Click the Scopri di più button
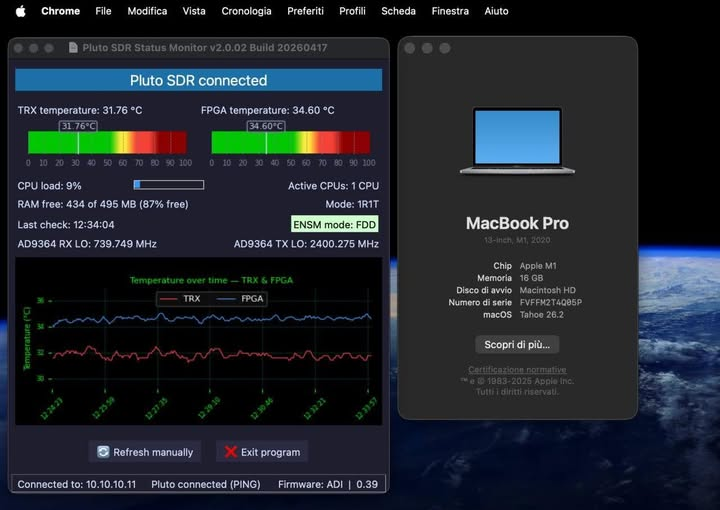Viewport: 720px width, 510px height. pyautogui.click(x=517, y=345)
